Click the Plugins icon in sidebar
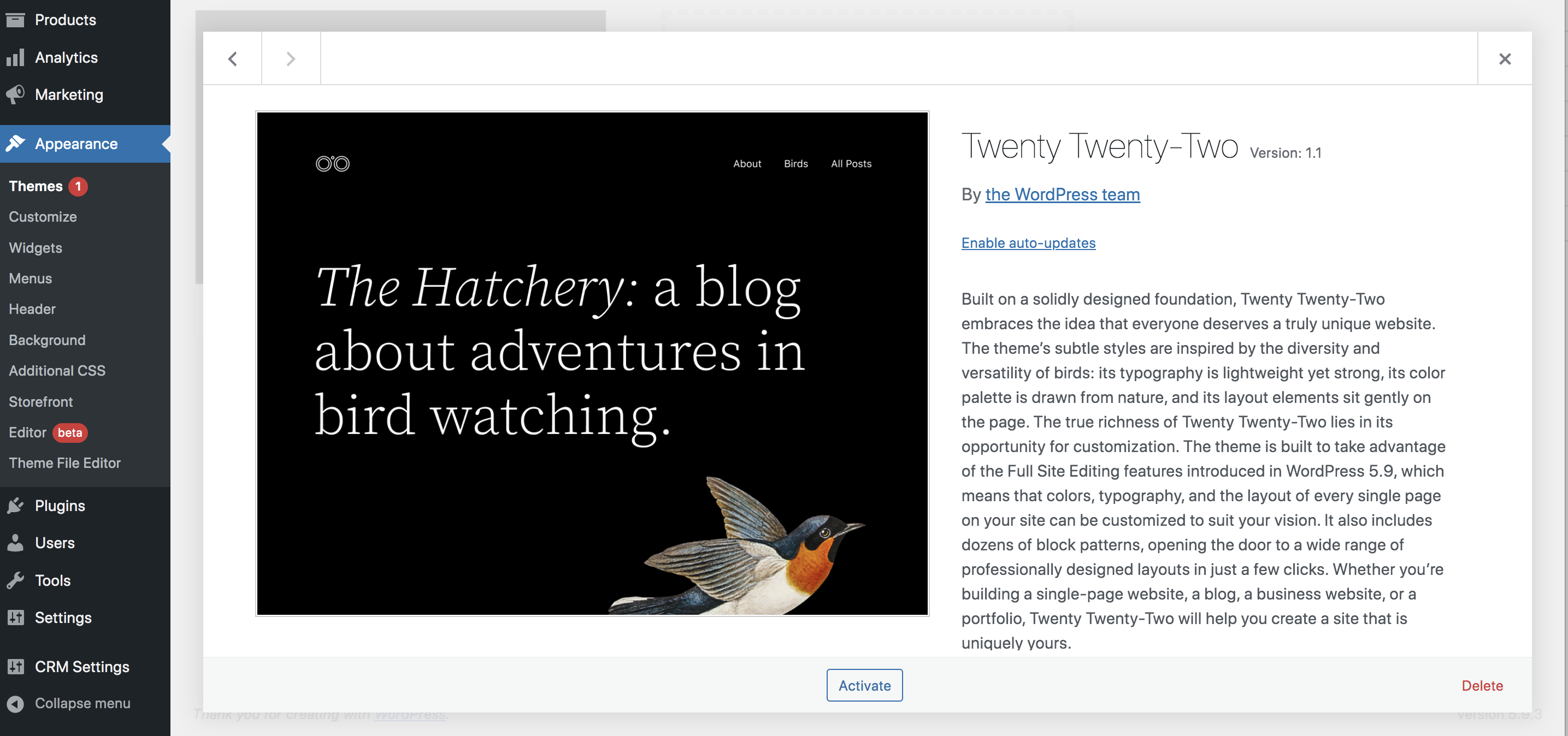Viewport: 1568px width, 736px height. 17,505
